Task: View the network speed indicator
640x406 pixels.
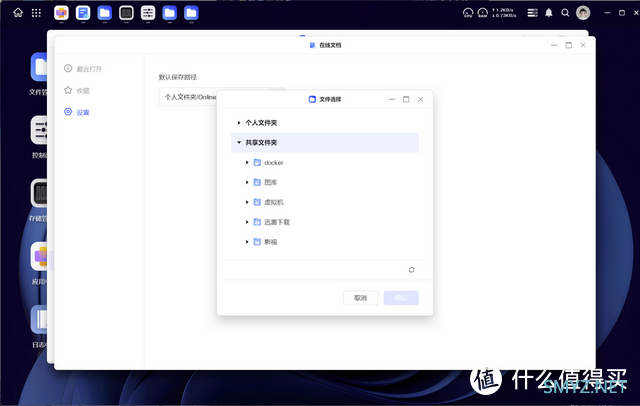Action: (504, 13)
